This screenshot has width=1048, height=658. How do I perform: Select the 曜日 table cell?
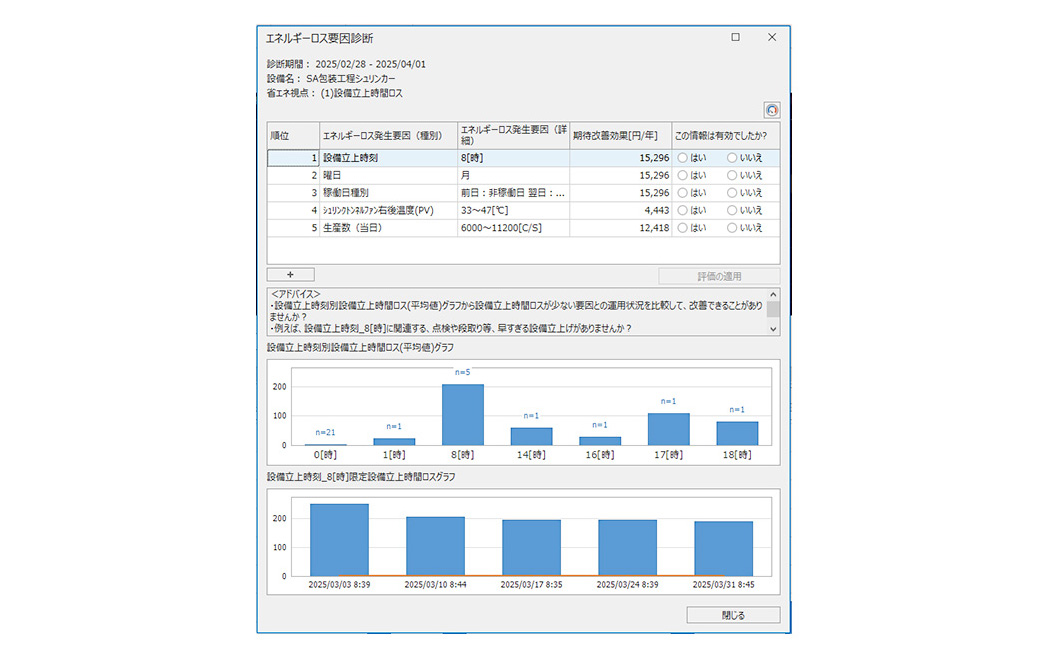click(388, 175)
